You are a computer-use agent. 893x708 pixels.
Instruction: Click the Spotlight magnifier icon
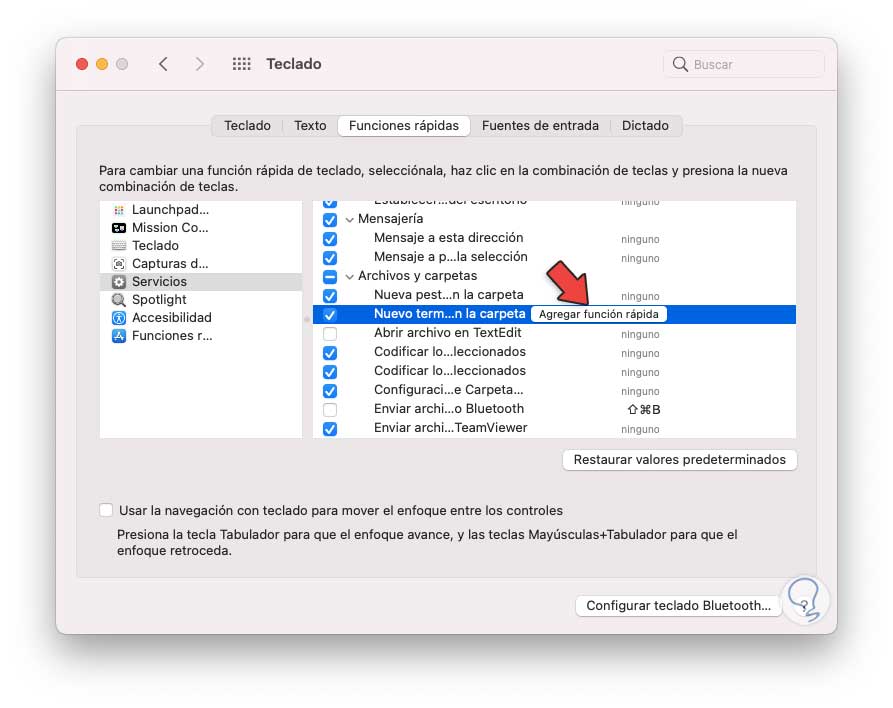coord(119,300)
